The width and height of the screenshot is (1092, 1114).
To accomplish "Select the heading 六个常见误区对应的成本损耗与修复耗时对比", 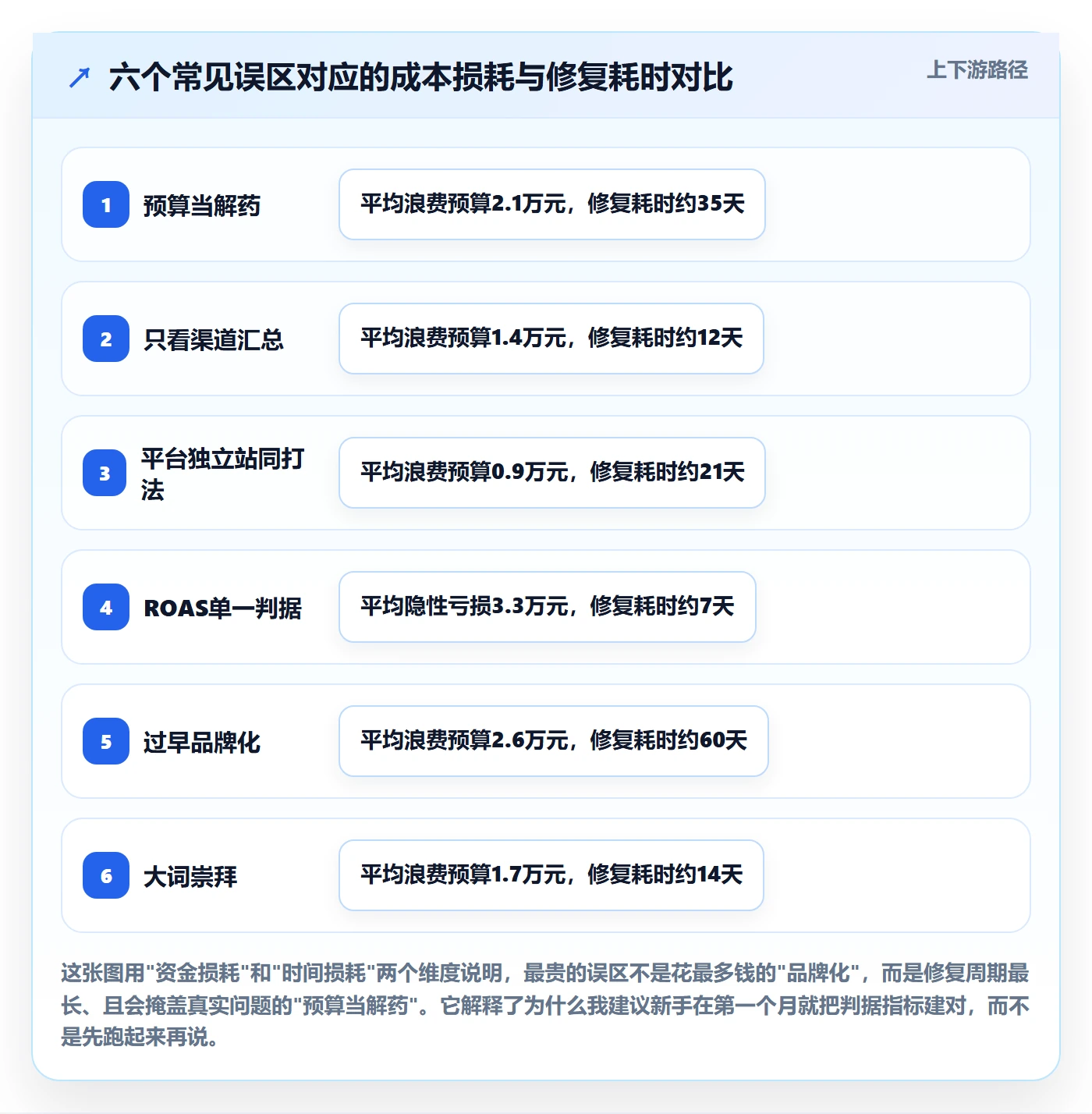I will click(x=421, y=77).
